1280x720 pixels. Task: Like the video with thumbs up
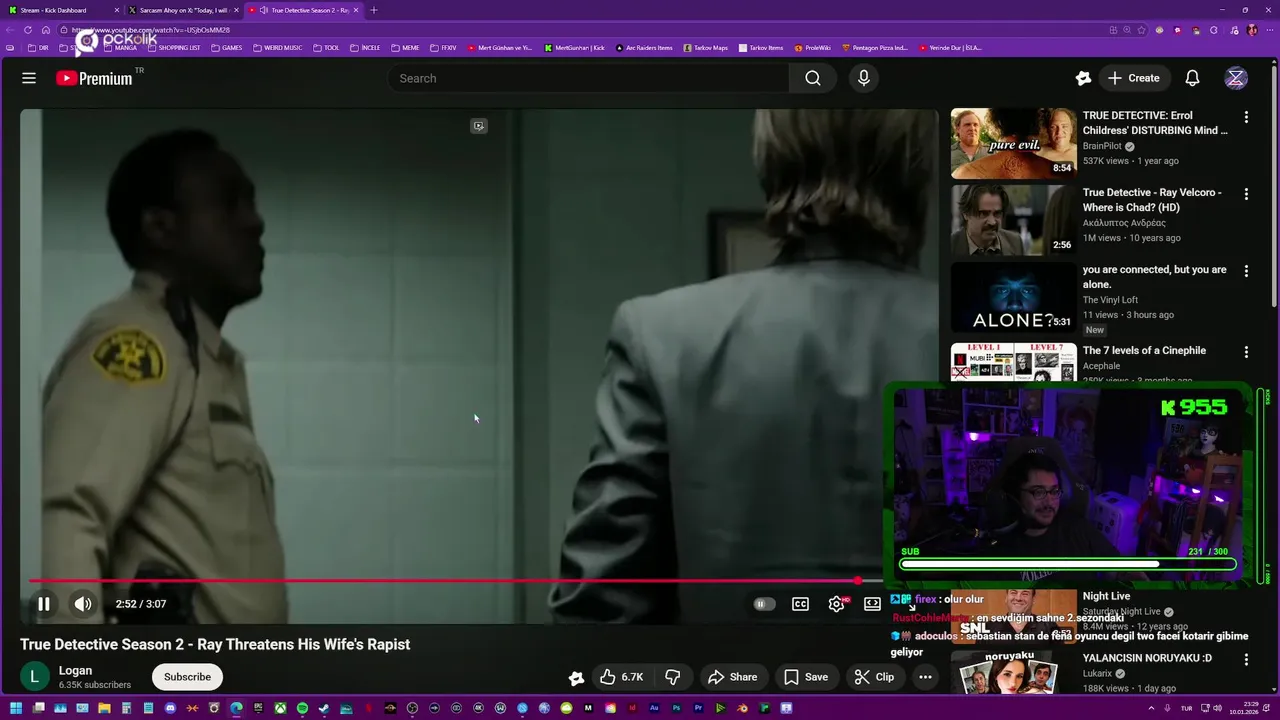[x=621, y=677]
